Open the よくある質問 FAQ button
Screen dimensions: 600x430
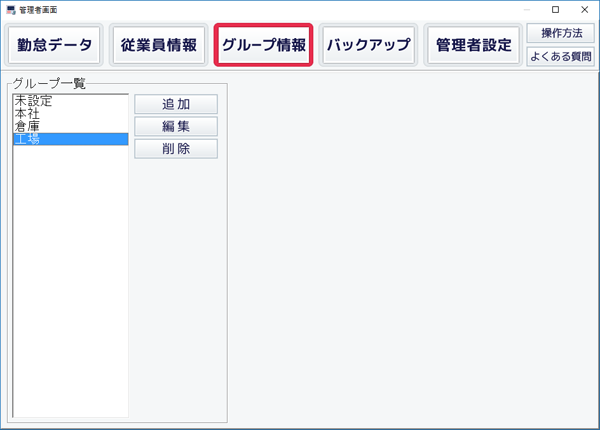click(560, 57)
